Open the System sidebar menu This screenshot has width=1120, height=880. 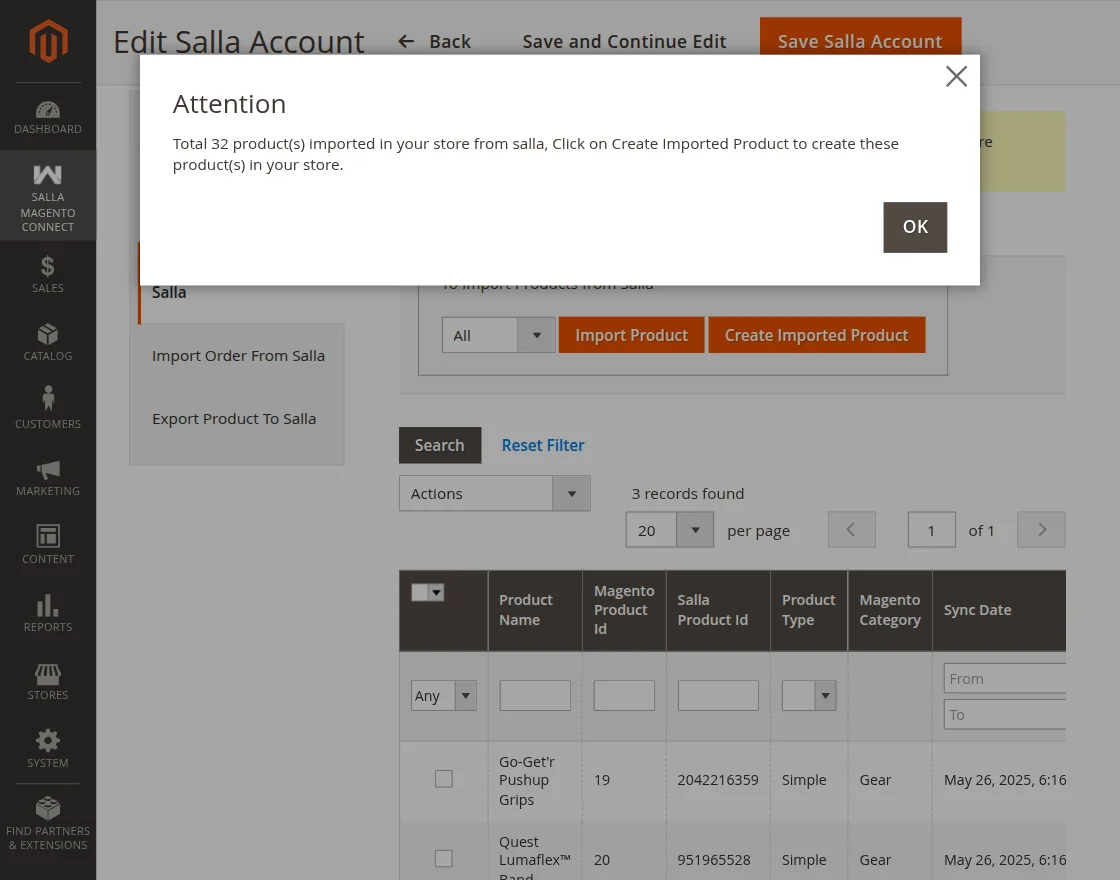(48, 750)
